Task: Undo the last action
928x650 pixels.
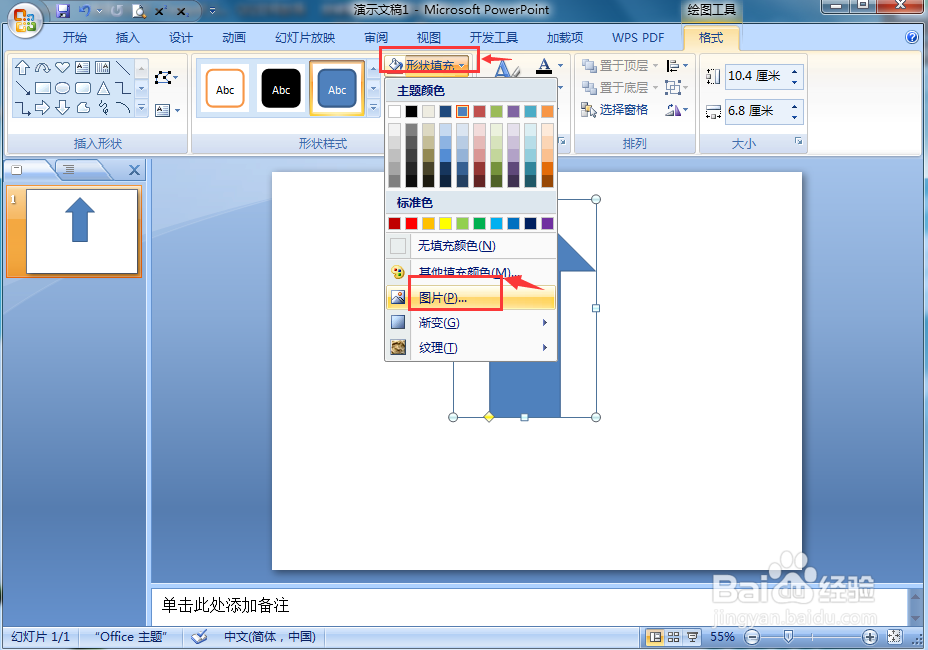Action: point(84,11)
